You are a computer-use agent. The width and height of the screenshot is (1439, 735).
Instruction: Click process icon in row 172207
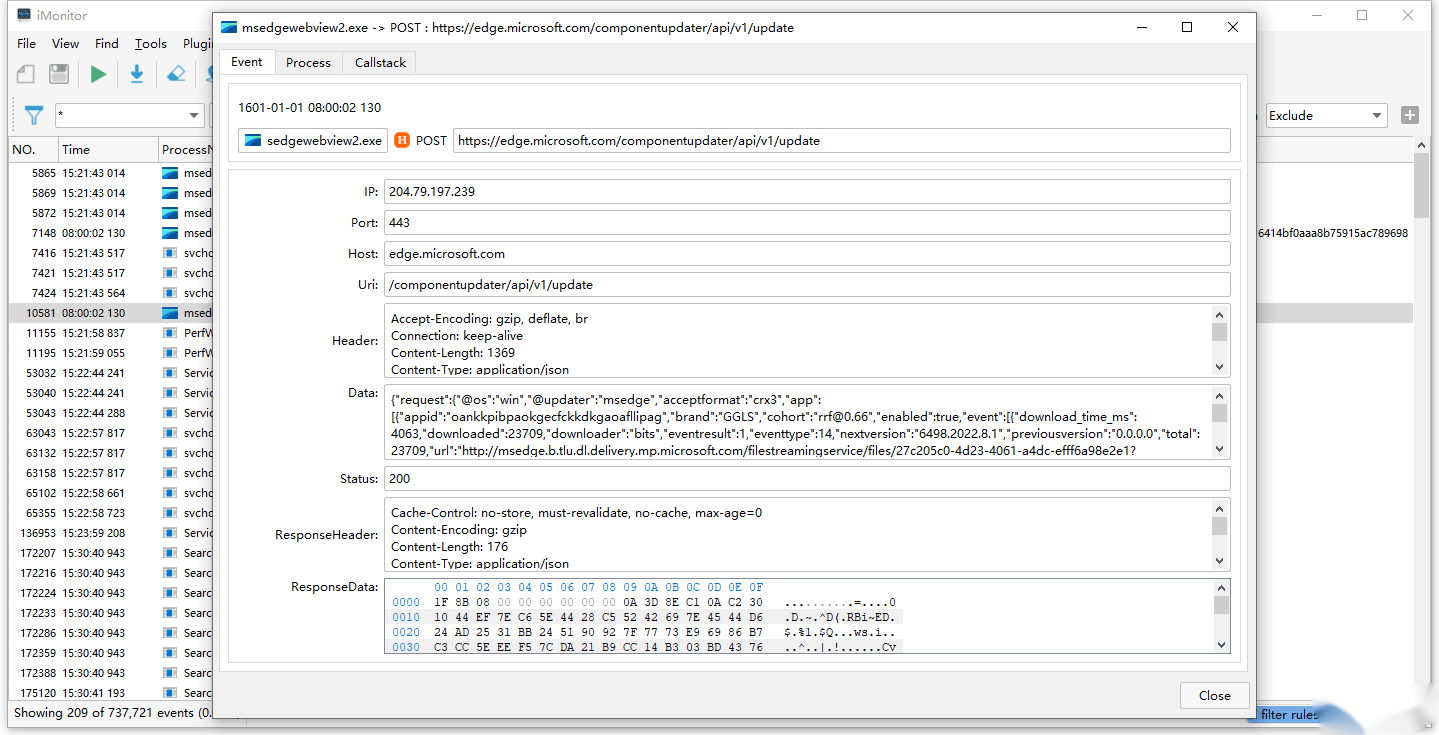pos(170,553)
